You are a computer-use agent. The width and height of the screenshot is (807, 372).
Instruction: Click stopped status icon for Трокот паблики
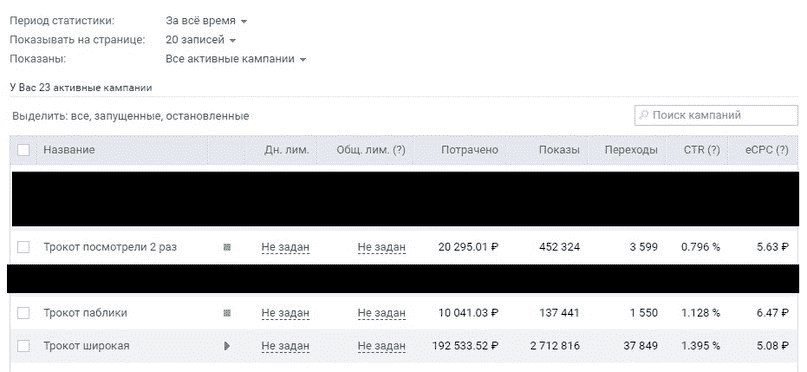(x=227, y=313)
